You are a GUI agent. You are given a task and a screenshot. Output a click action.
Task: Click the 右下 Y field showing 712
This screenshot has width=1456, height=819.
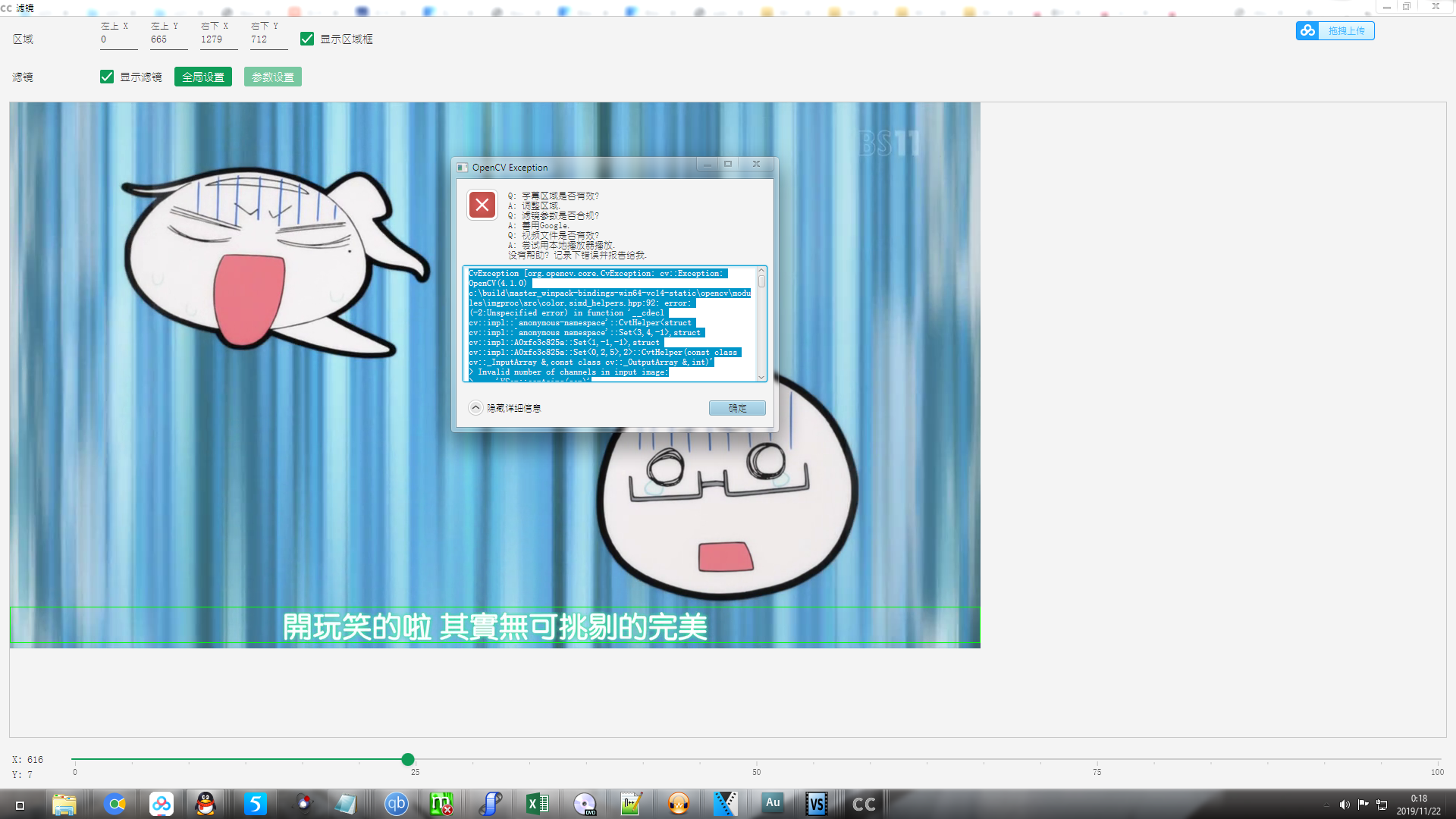click(268, 39)
